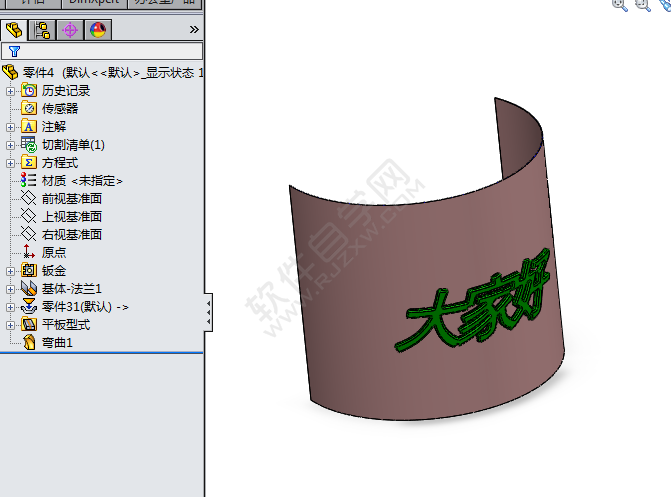Viewport: 671px width, 497px height.
Task: Open the FeatureManager design tree tab
Action: coord(13,29)
